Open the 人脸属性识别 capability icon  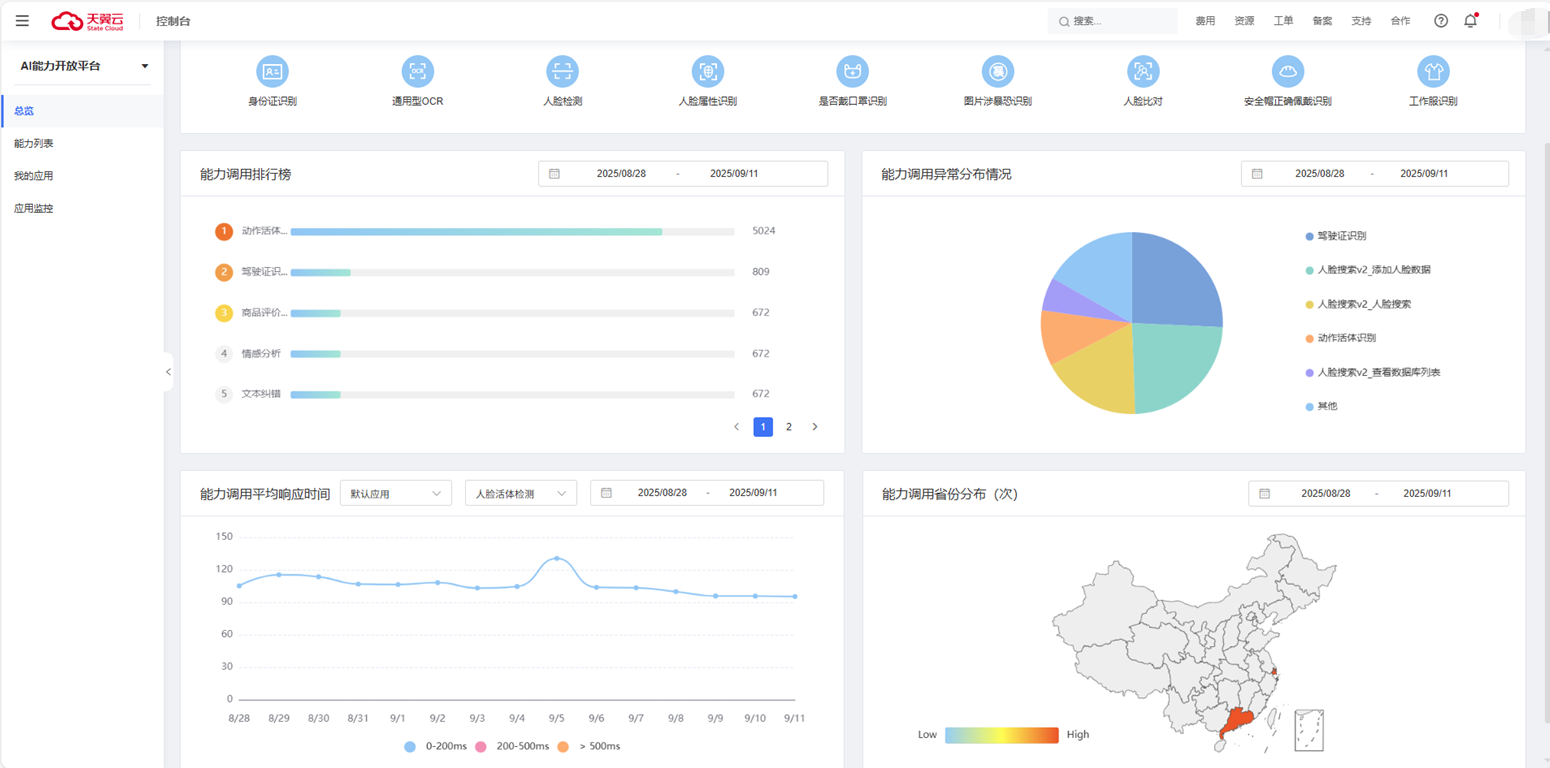pyautogui.click(x=708, y=71)
